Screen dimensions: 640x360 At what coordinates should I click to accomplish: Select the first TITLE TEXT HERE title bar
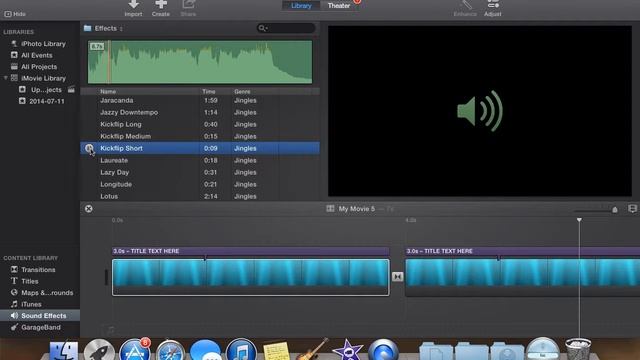pyautogui.click(x=251, y=251)
